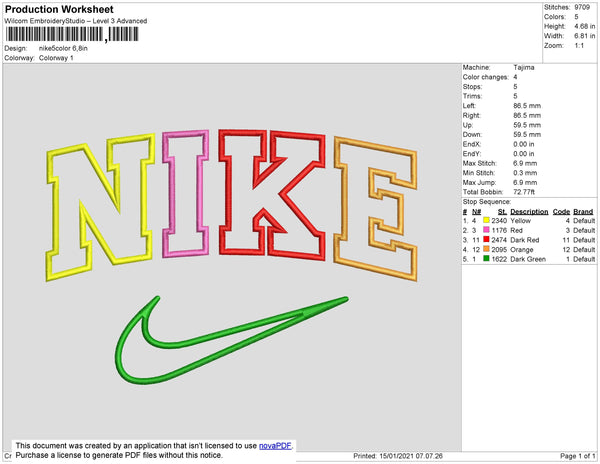Click the Yellow thread color swatch
Image resolution: width=600 pixels, height=464 pixels.
click(486, 220)
